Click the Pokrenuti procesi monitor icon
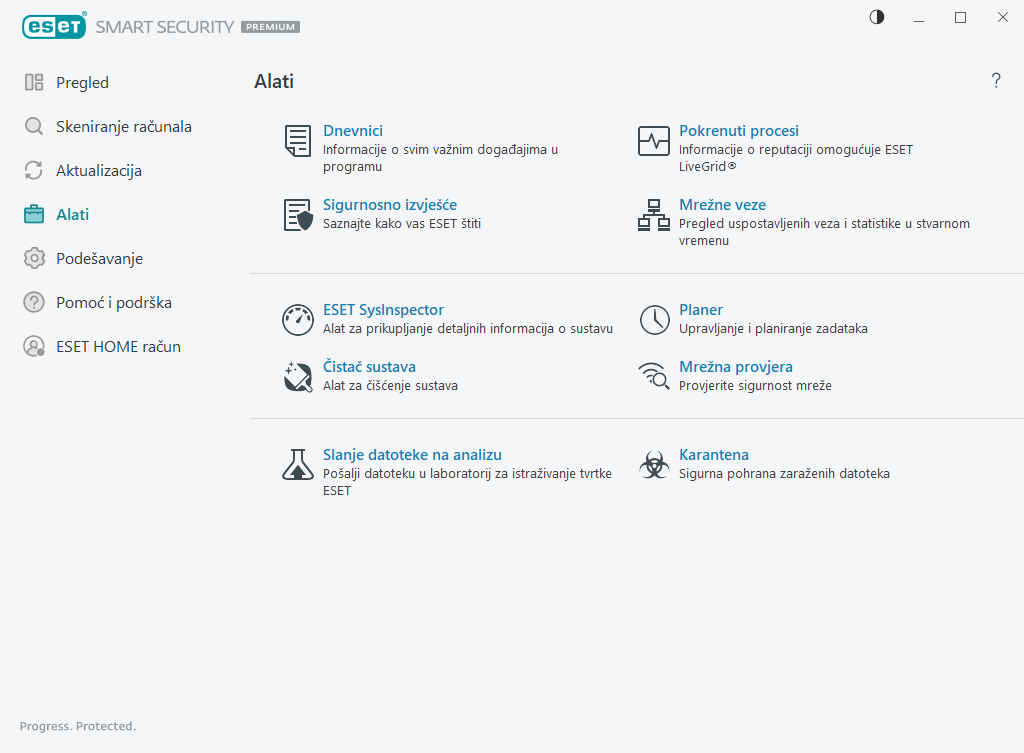This screenshot has width=1024, height=753. point(654,141)
